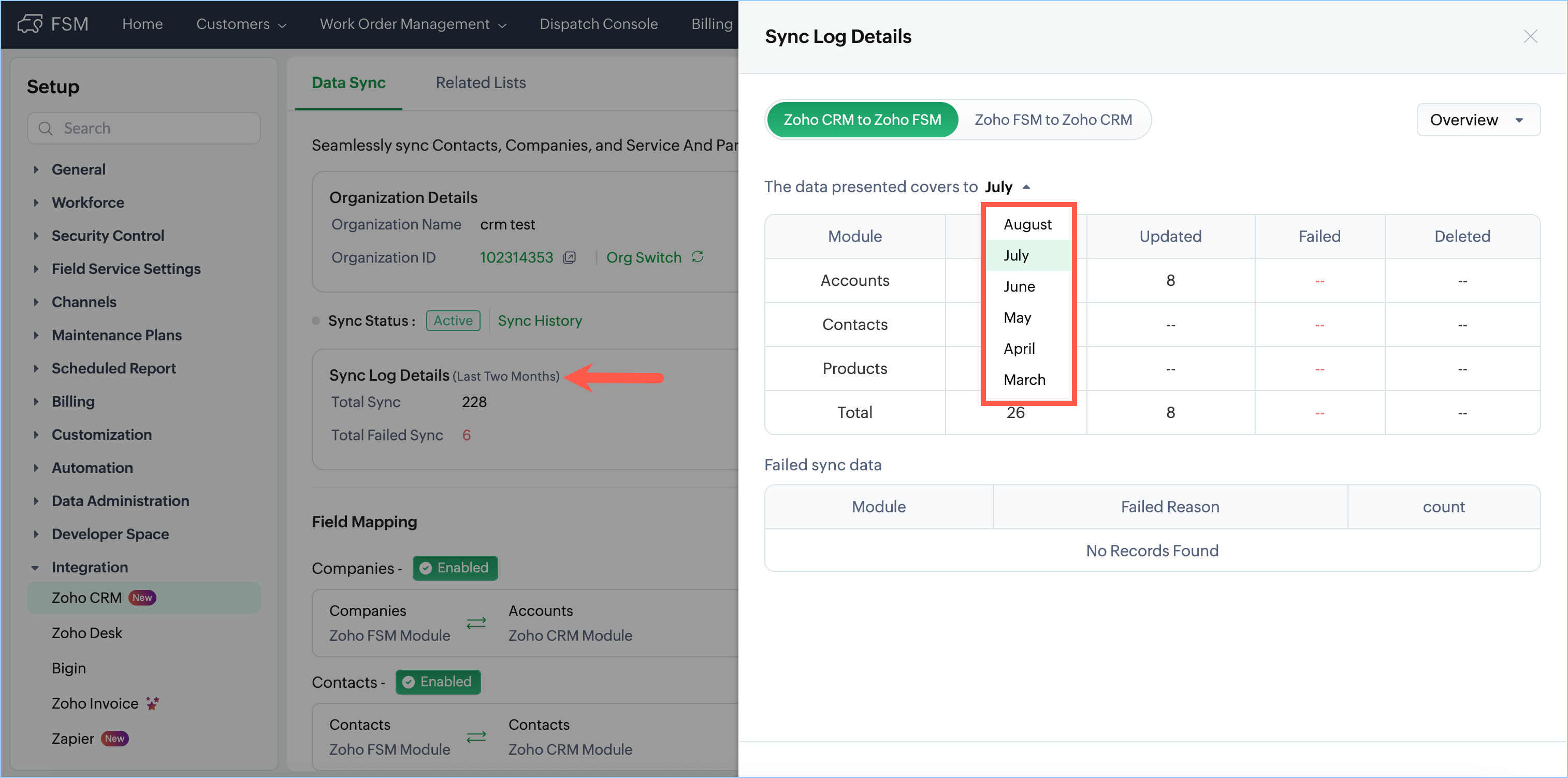This screenshot has width=1568, height=778.
Task: Click the FSM logo icon
Action: (x=30, y=24)
